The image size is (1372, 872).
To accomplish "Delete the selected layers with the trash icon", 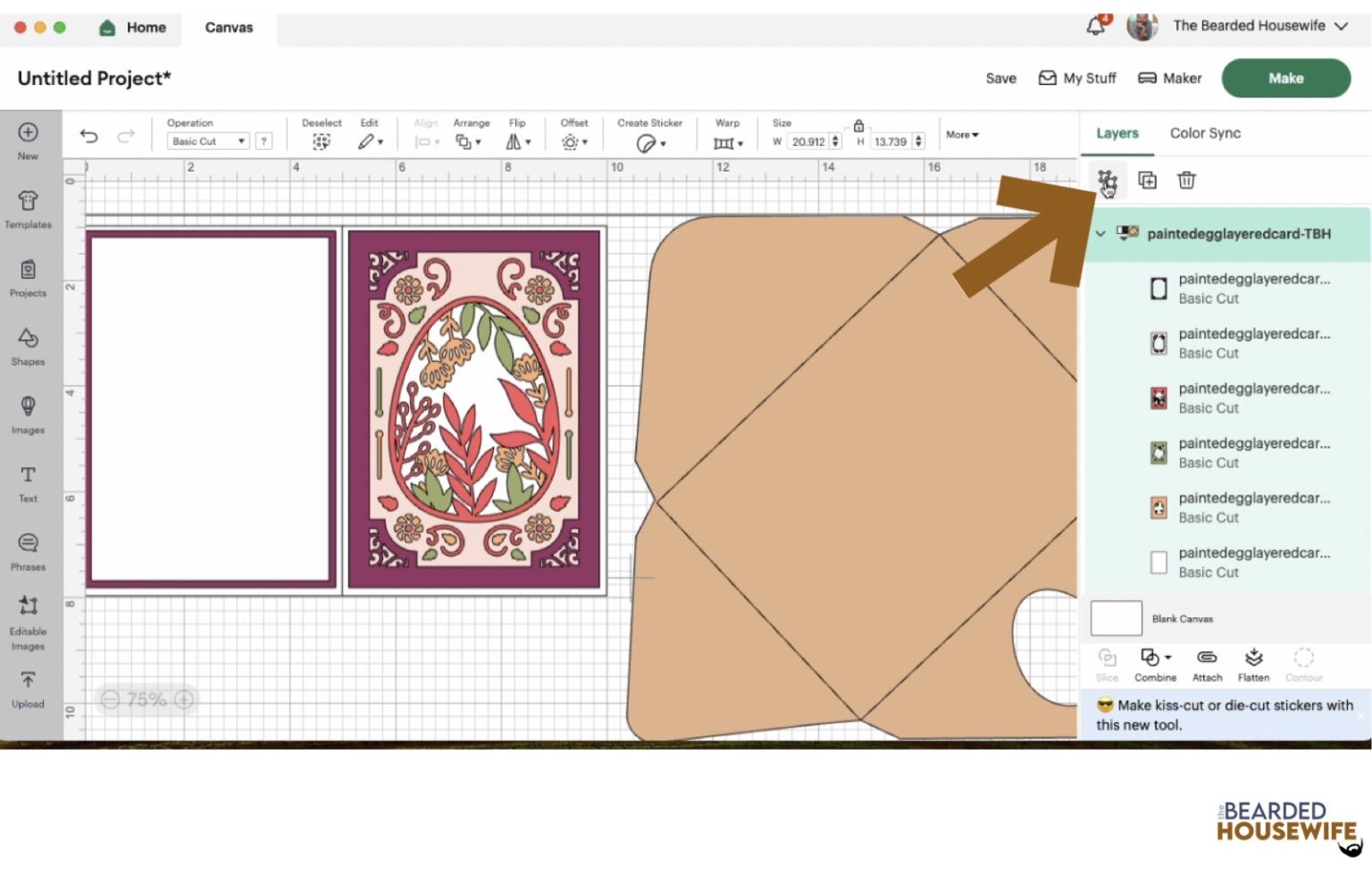I will pyautogui.click(x=1186, y=180).
